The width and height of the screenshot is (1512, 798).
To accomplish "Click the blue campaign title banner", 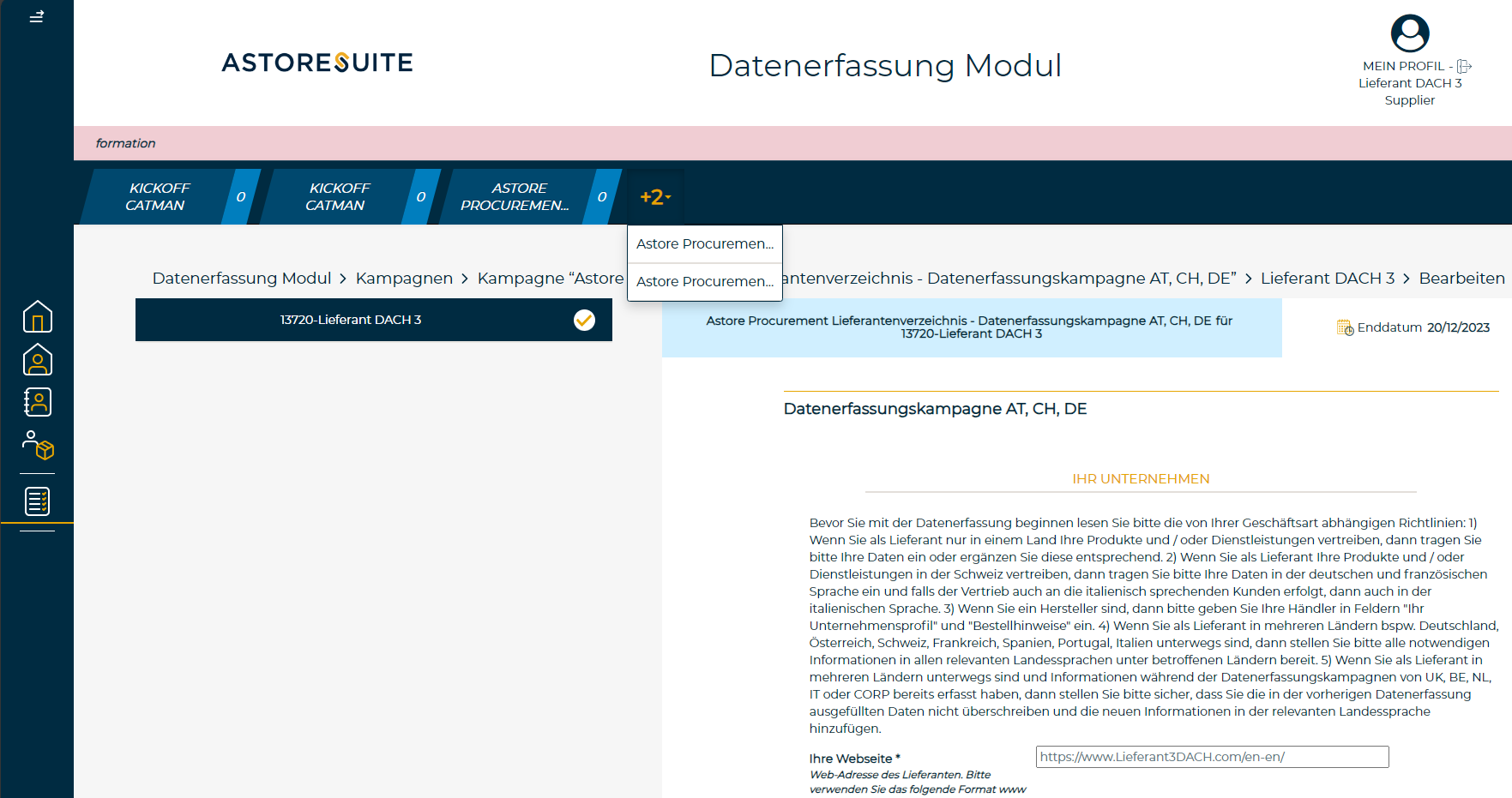I will pyautogui.click(x=972, y=327).
